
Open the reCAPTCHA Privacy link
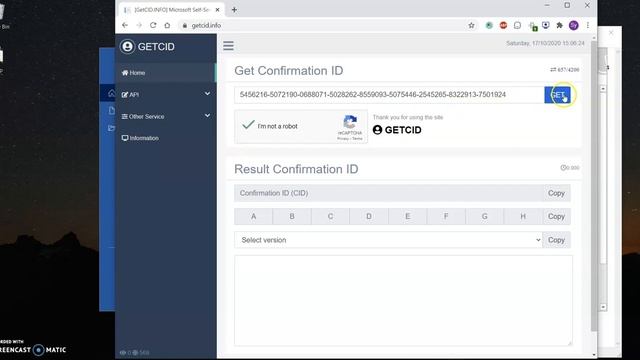pyautogui.click(x=342, y=139)
